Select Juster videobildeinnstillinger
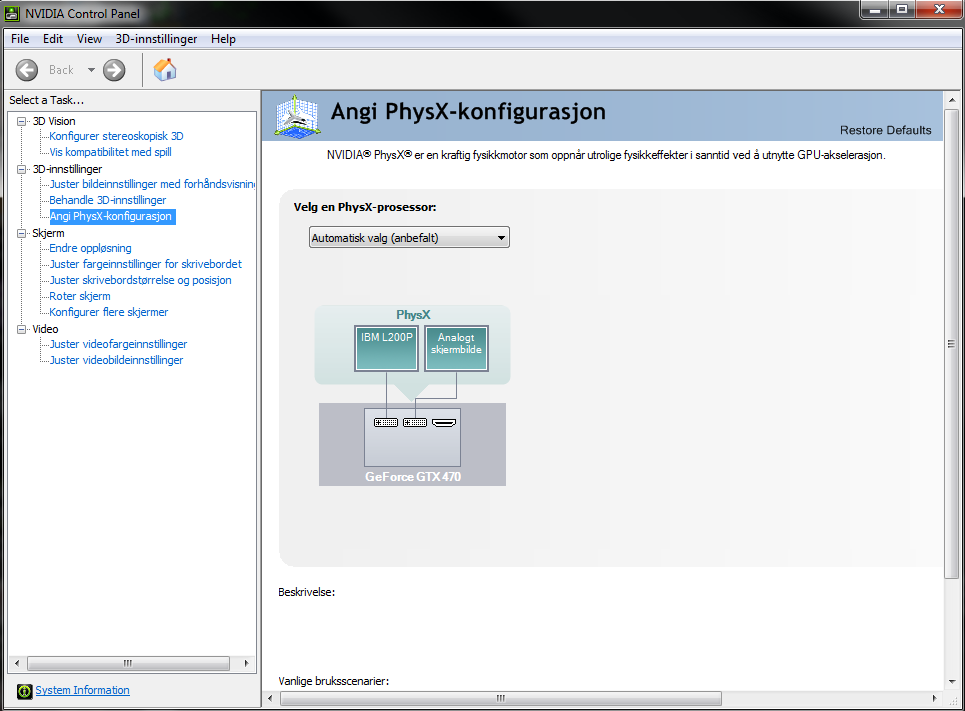965x711 pixels. (x=116, y=360)
